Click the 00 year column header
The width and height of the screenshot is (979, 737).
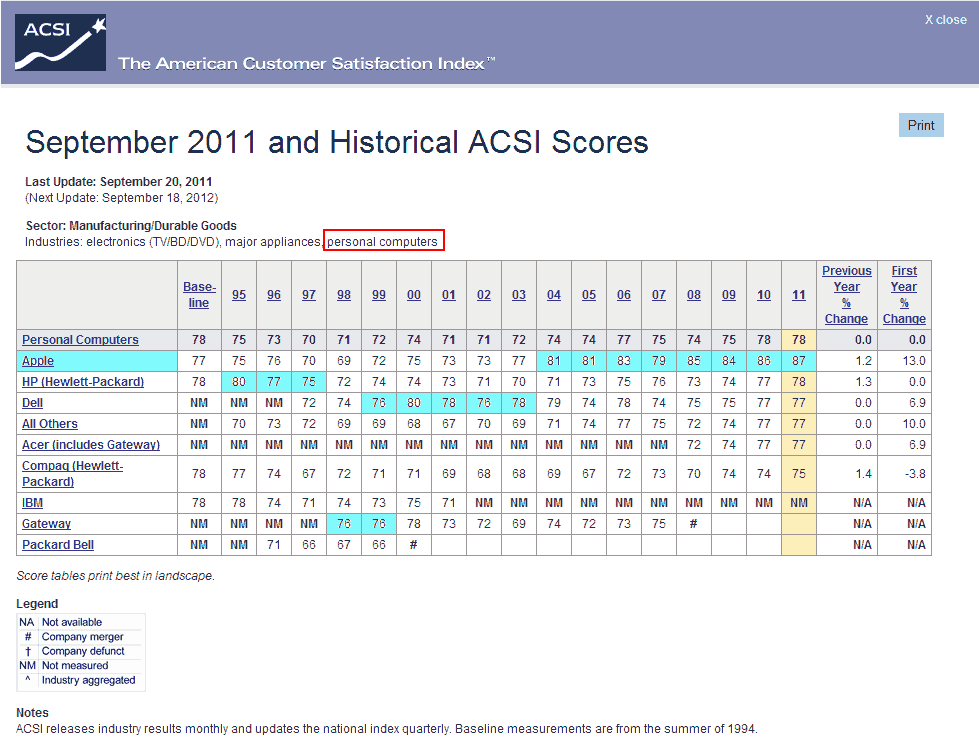[413, 295]
